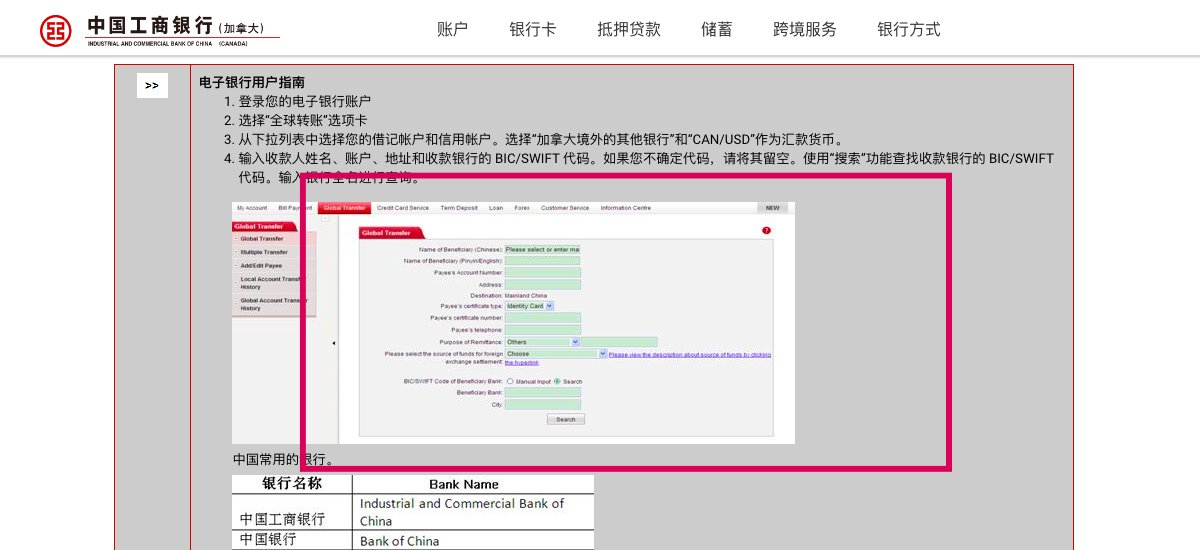Click the Payee's Account Number field
The width and height of the screenshot is (1200, 550).
pyautogui.click(x=542, y=272)
